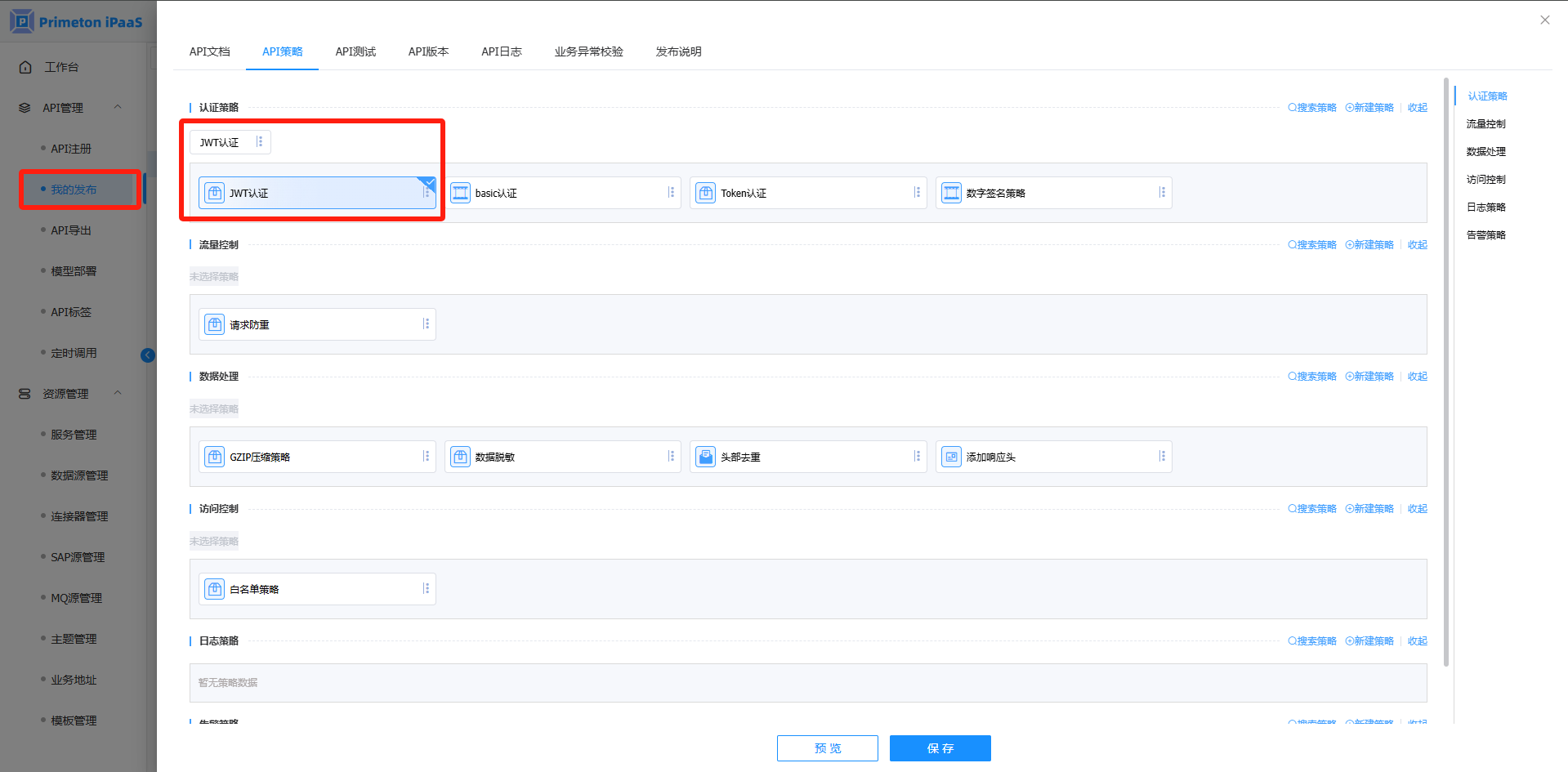Click the Token认证 policy card icon
This screenshot has height=772, width=1568.
706,193
